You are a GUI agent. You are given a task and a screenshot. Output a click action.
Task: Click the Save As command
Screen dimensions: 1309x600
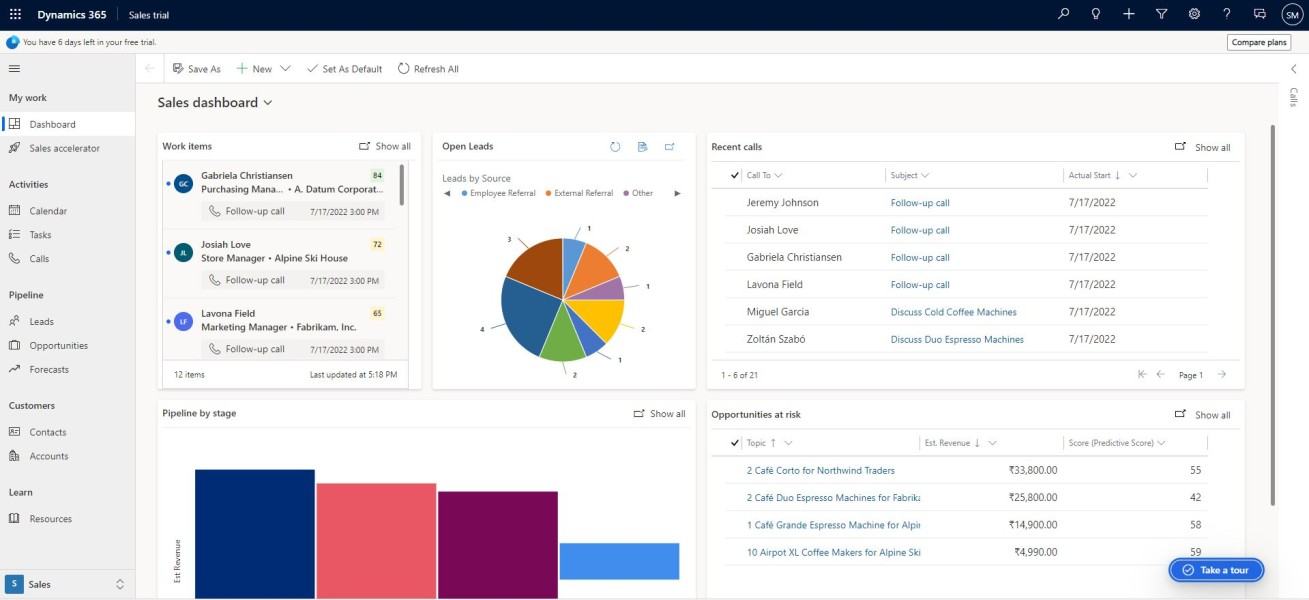tap(197, 69)
